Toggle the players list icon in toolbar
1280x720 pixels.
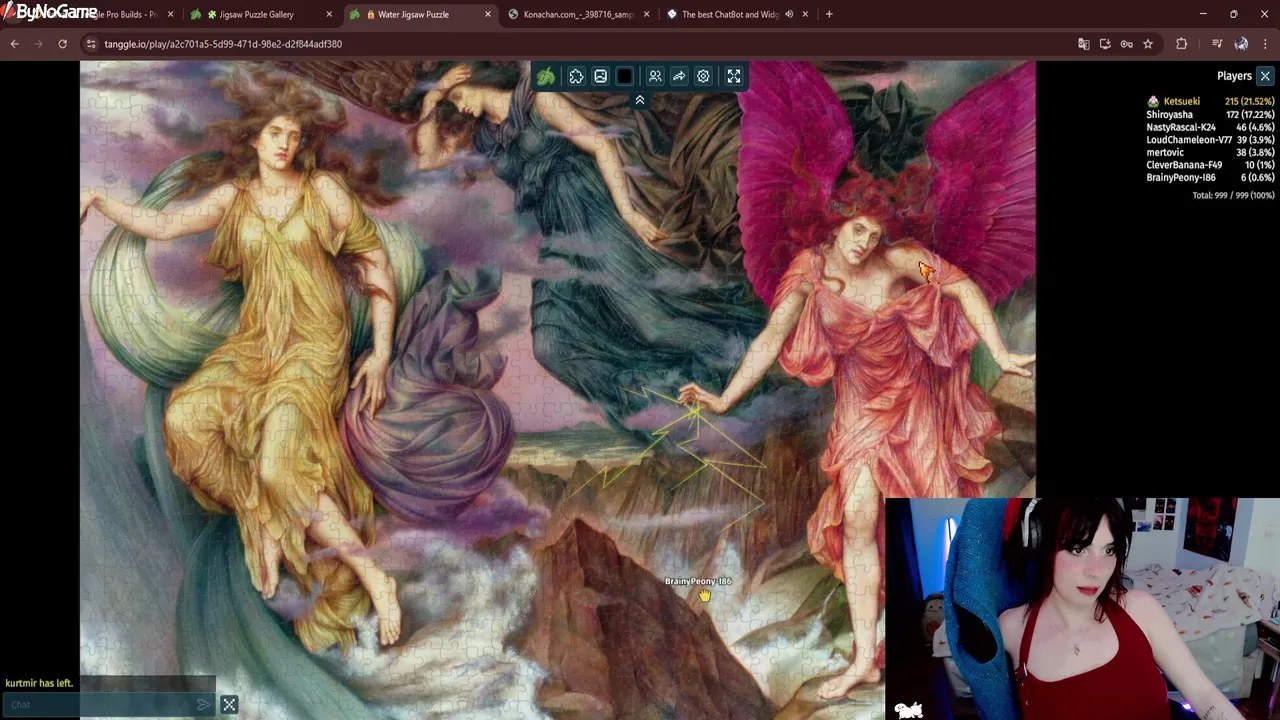click(x=655, y=76)
